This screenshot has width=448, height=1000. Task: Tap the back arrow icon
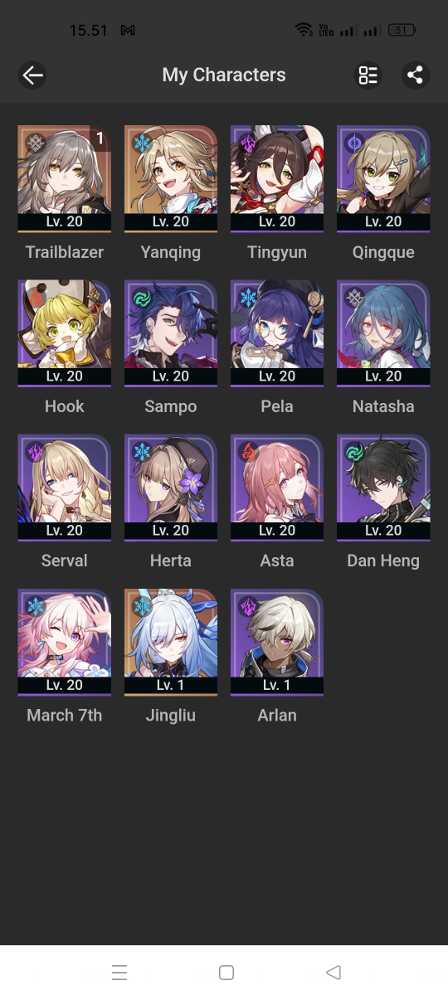(x=33, y=75)
